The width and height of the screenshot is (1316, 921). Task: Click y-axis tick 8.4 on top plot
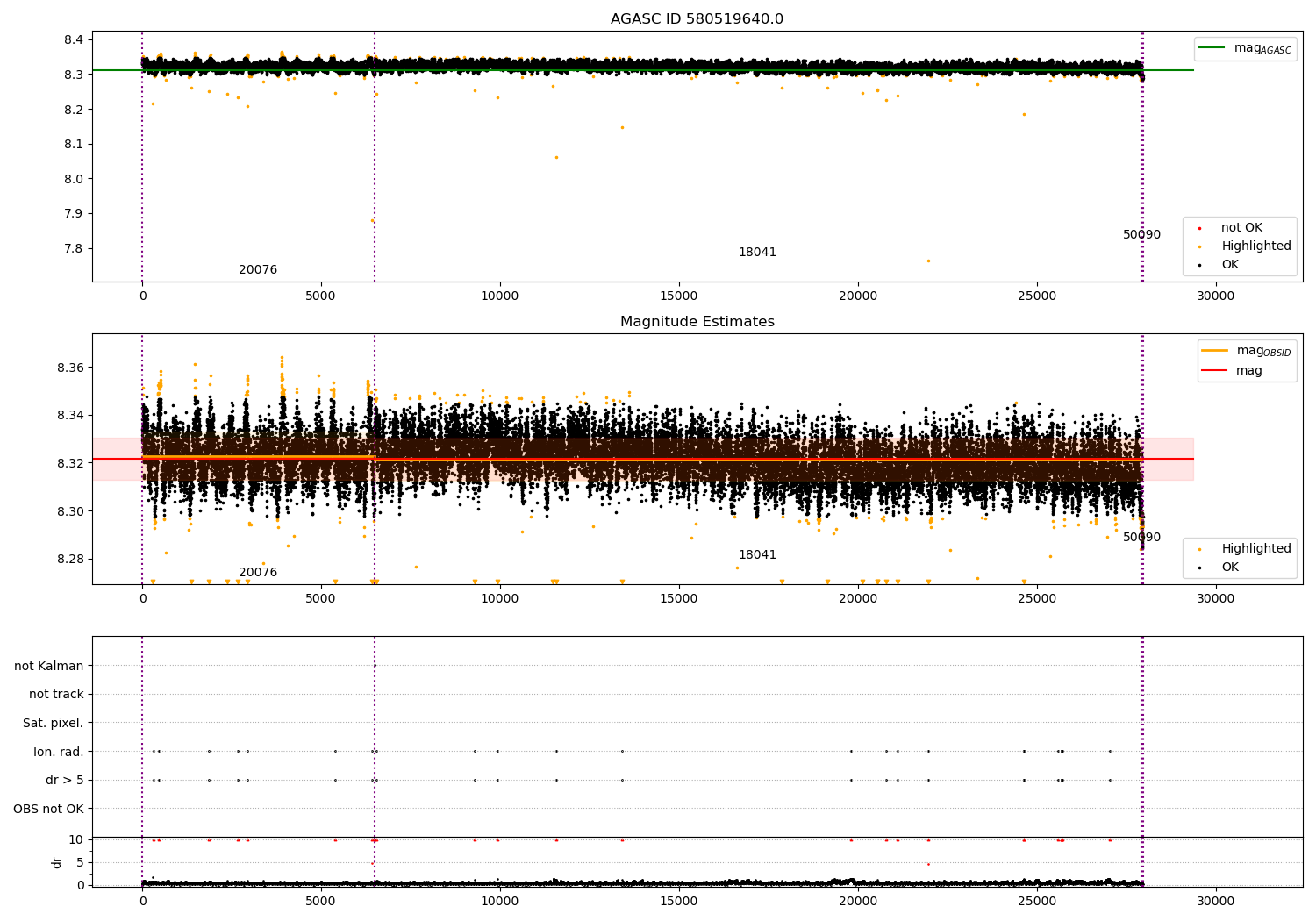[x=74, y=40]
